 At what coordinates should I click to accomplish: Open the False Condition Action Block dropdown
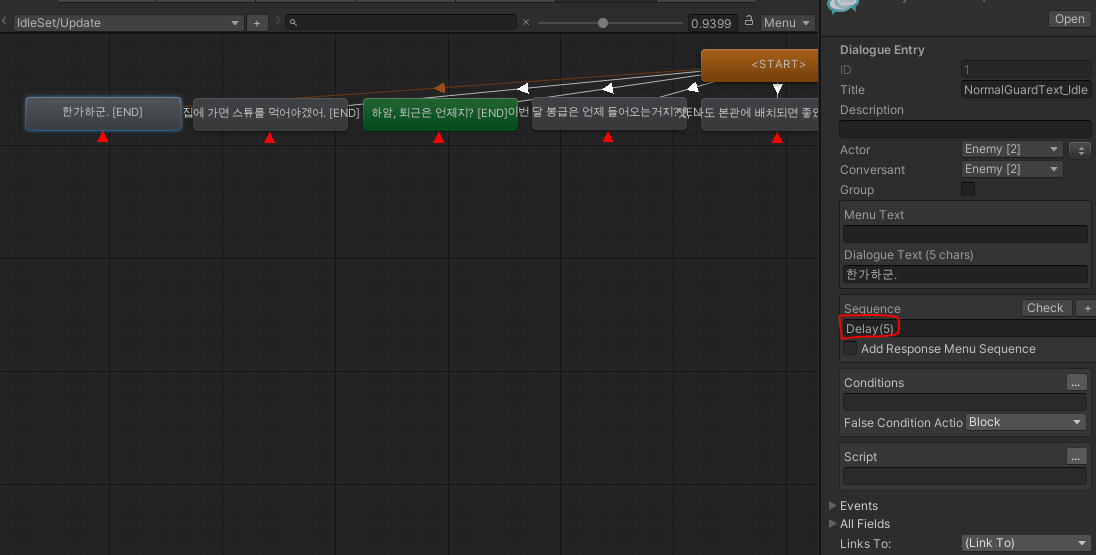point(1025,422)
